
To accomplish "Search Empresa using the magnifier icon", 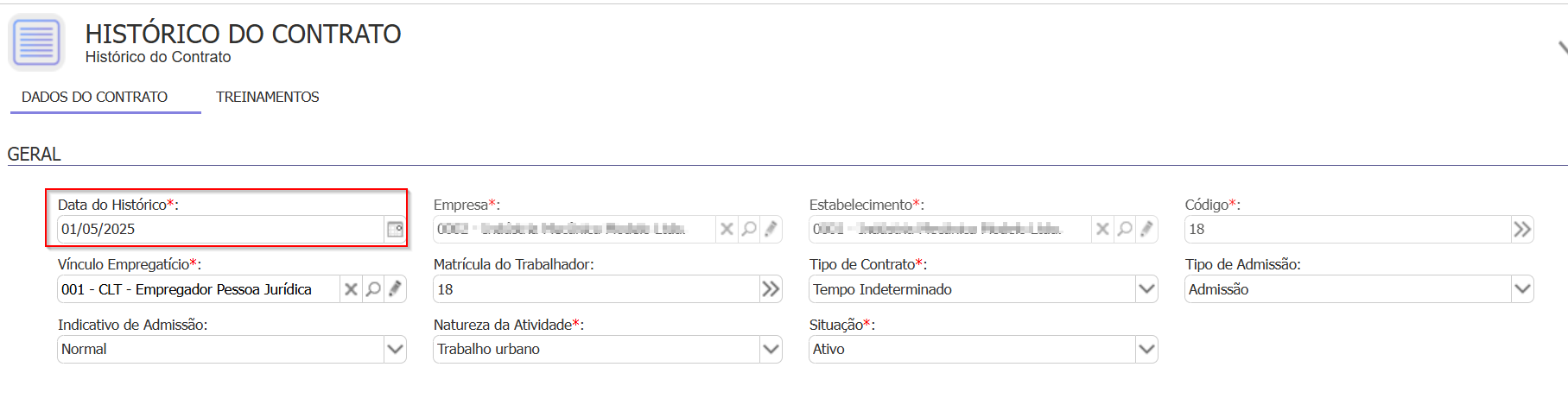I will click(x=749, y=229).
